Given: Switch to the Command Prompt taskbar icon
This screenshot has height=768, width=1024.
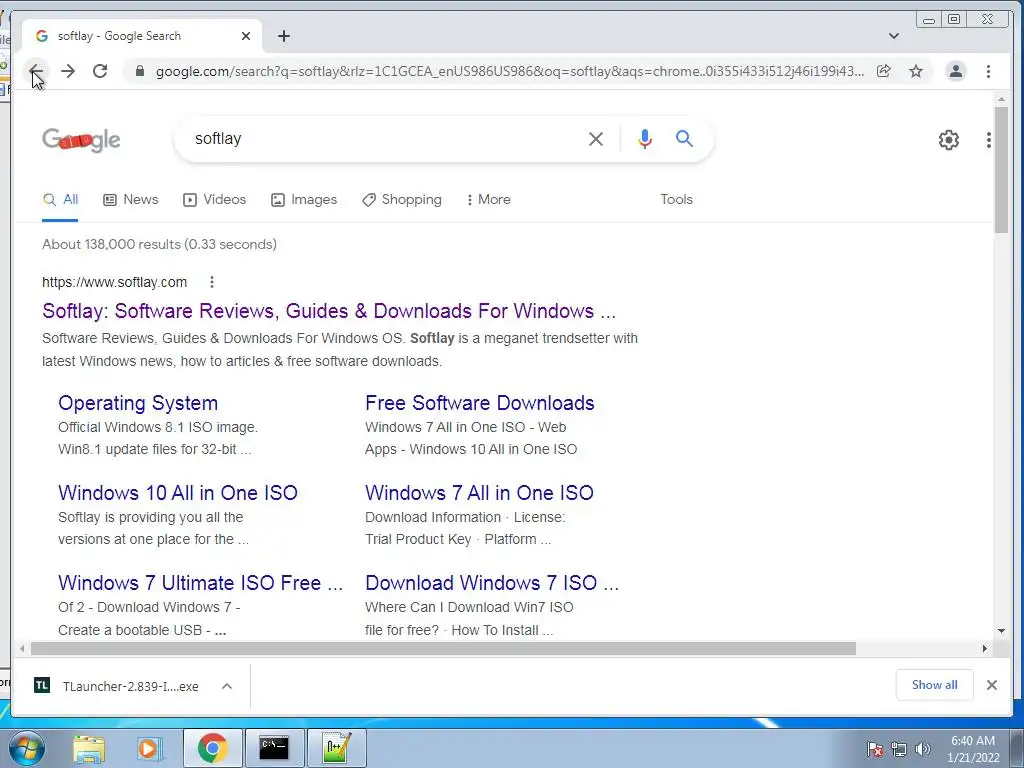Looking at the screenshot, I should (274, 748).
